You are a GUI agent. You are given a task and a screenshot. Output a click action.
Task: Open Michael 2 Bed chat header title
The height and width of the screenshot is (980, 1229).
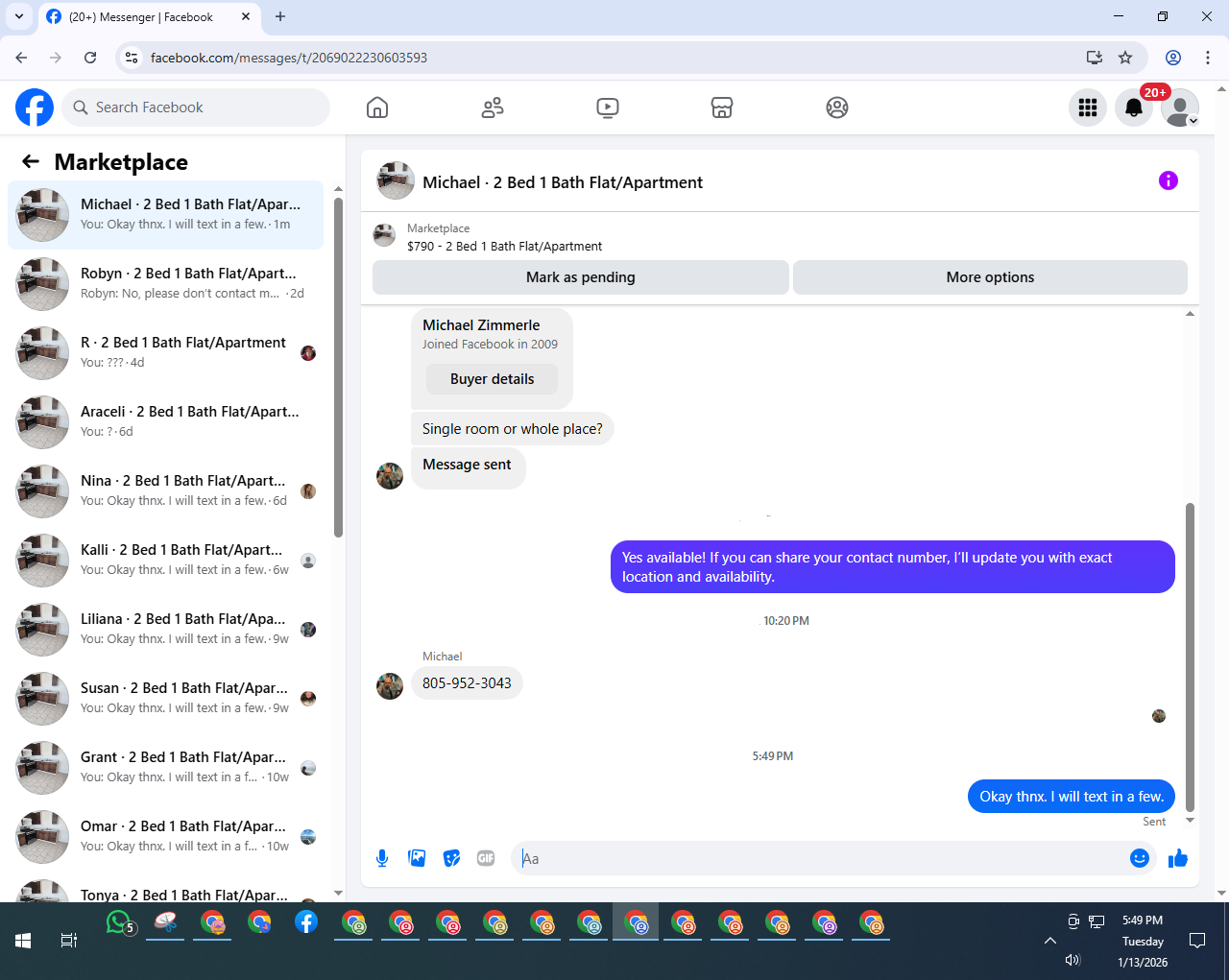click(563, 182)
